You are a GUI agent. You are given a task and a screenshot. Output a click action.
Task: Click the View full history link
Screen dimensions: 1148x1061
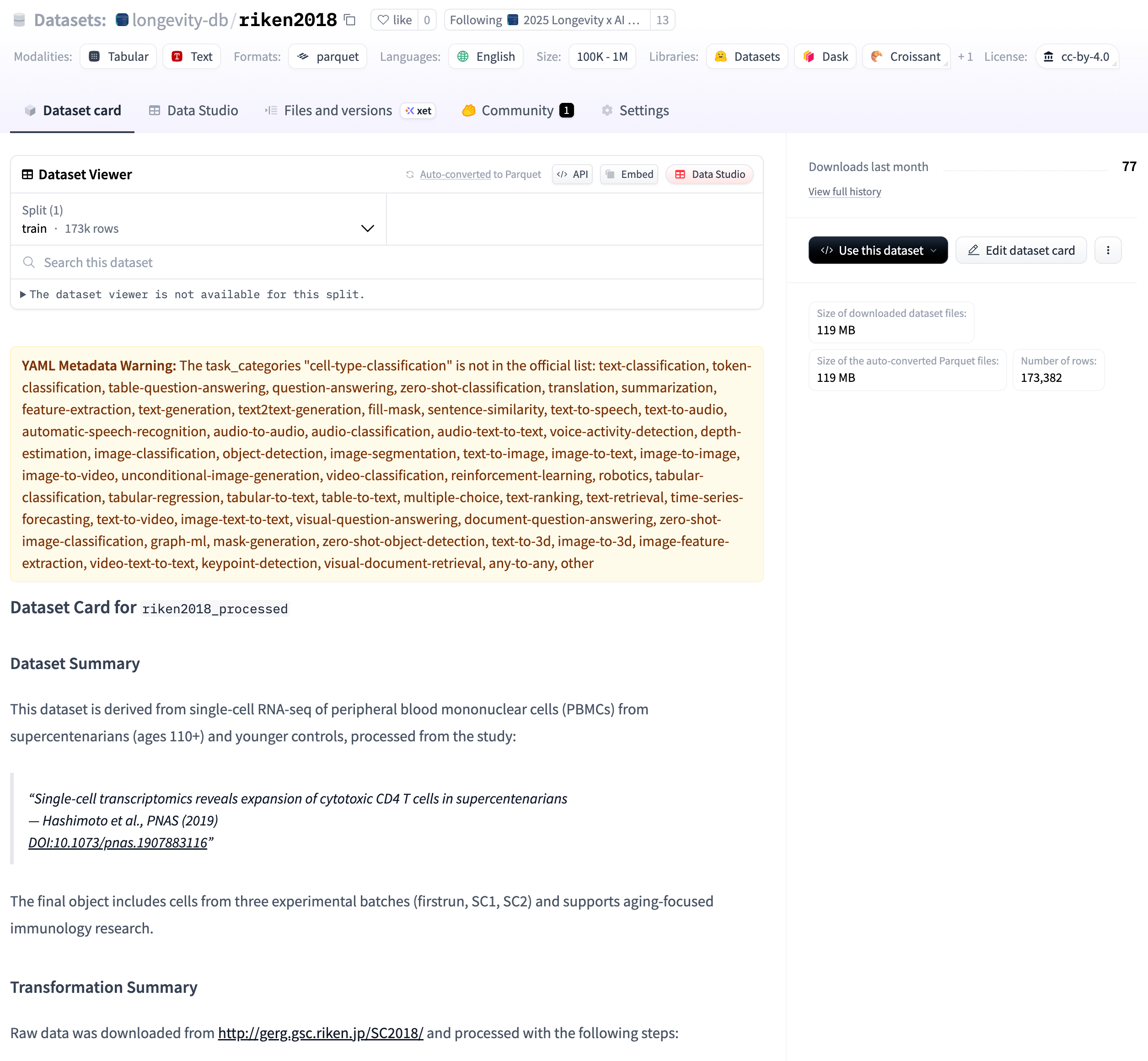[x=844, y=191]
